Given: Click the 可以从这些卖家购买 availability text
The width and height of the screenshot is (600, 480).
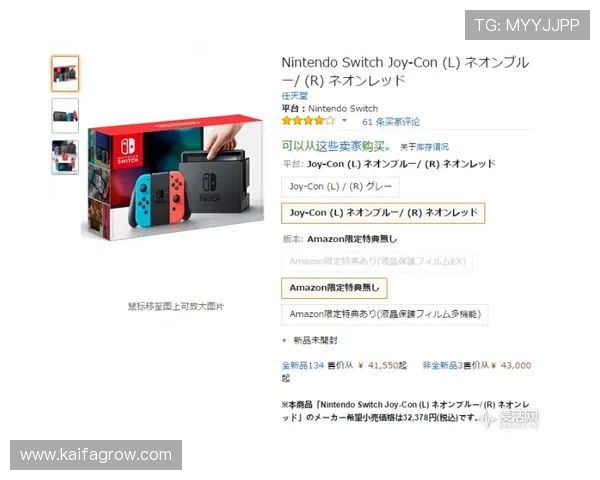Looking at the screenshot, I should pos(337,146).
